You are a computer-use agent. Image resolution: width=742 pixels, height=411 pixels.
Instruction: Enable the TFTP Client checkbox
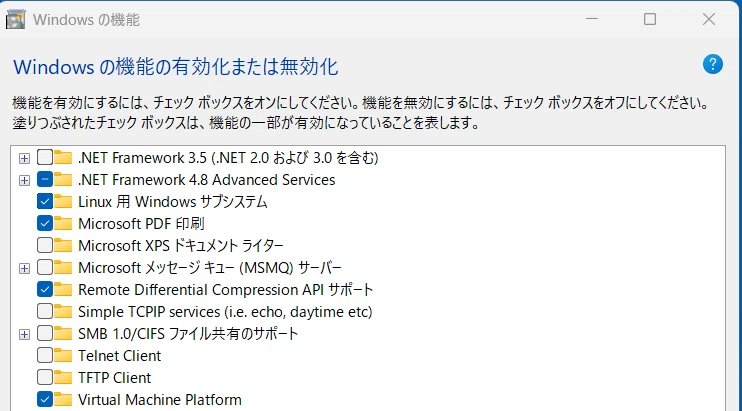click(45, 377)
